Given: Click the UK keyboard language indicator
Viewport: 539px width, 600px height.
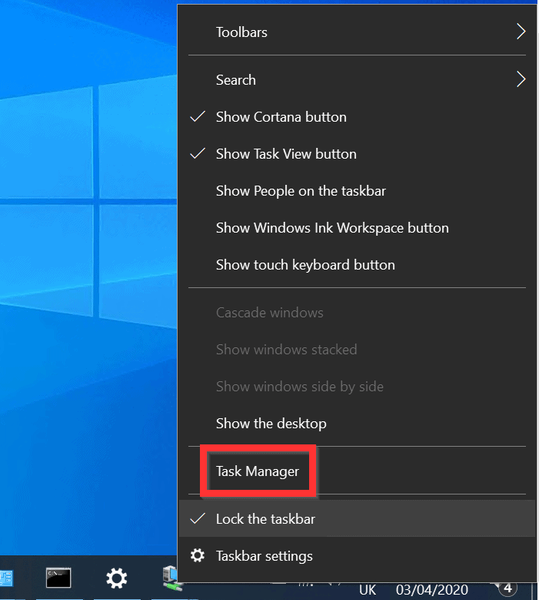Looking at the screenshot, I should [x=368, y=590].
